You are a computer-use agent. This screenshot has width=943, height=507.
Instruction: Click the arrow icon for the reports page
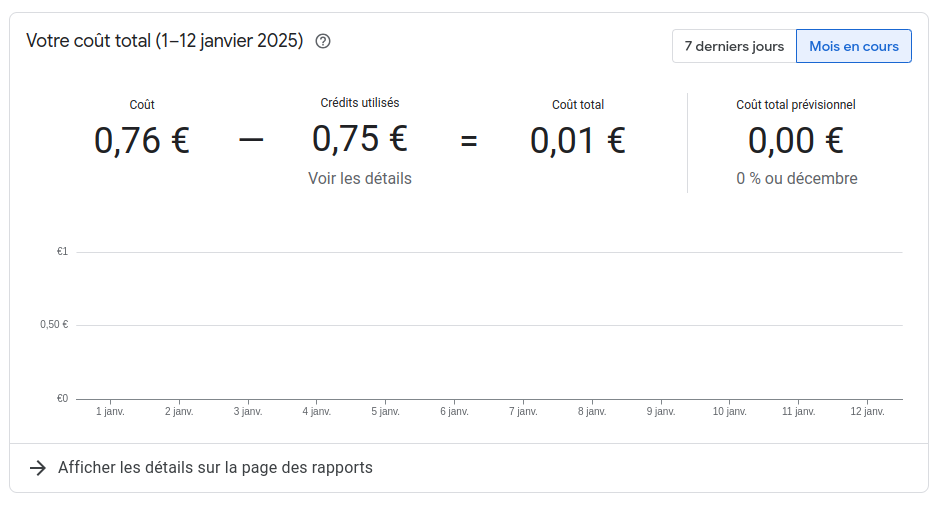click(38, 468)
